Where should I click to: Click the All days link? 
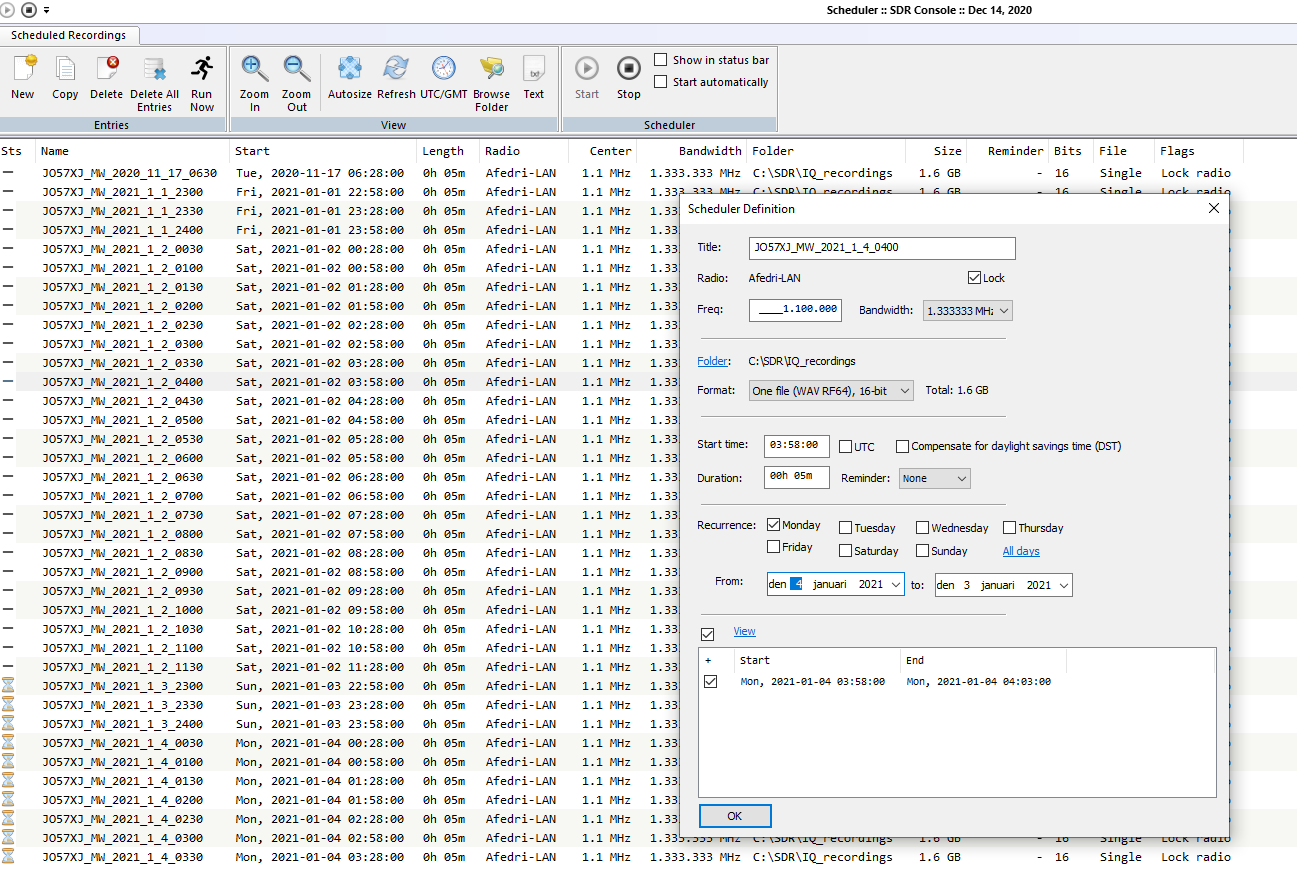(x=1021, y=551)
